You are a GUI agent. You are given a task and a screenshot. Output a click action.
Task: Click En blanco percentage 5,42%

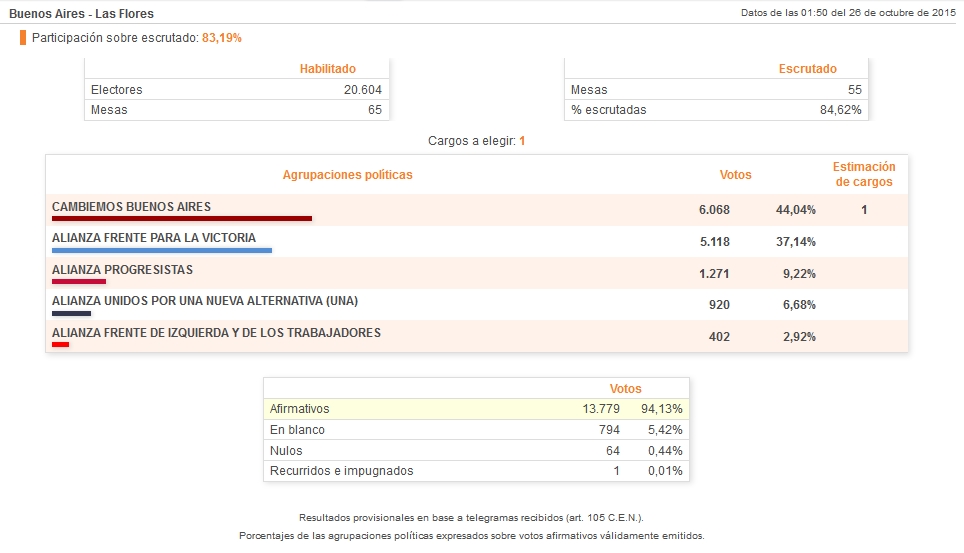pos(665,430)
